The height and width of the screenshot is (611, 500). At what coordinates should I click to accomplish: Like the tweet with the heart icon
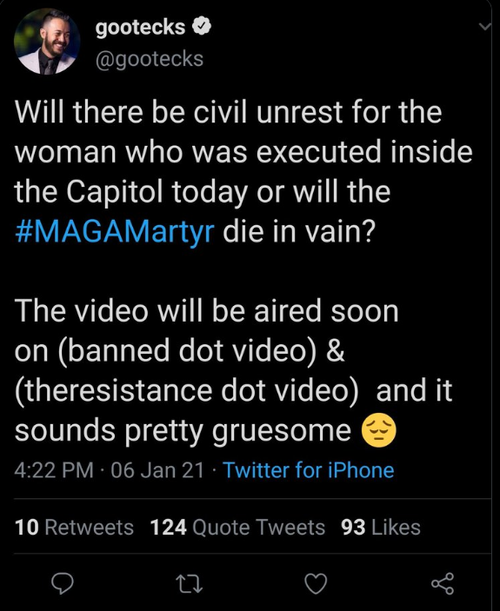[x=315, y=584]
